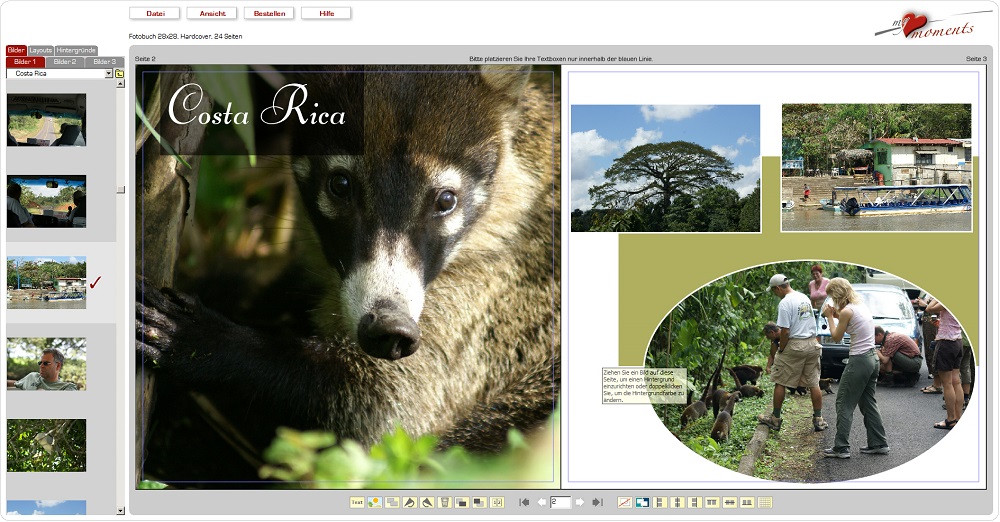Open the Costa Rica album dropdown
1000x522 pixels.
[x=59, y=73]
